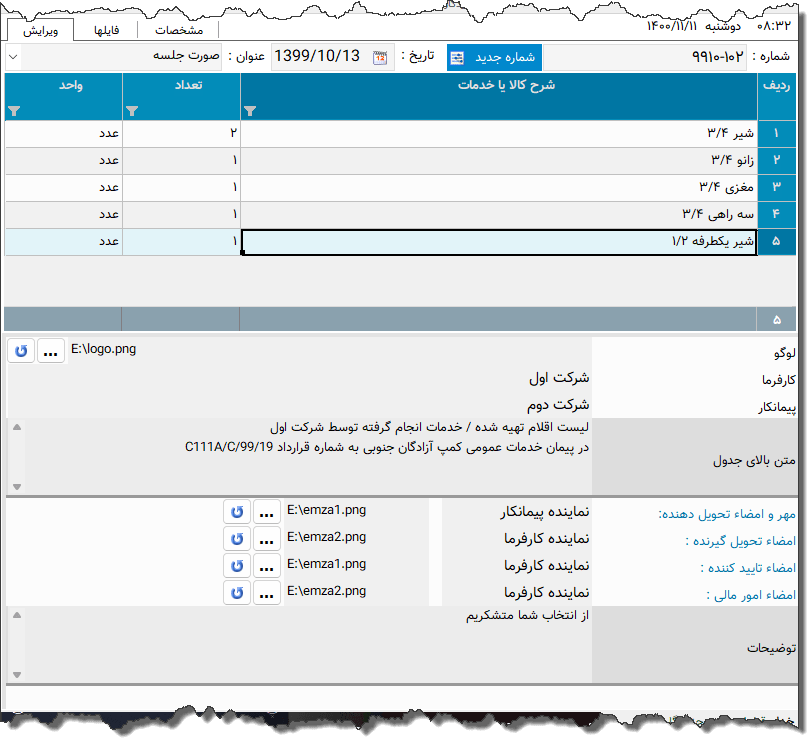Select the سه راهی ۳/۴ cell
This screenshot has width=807, height=738.
point(498,214)
